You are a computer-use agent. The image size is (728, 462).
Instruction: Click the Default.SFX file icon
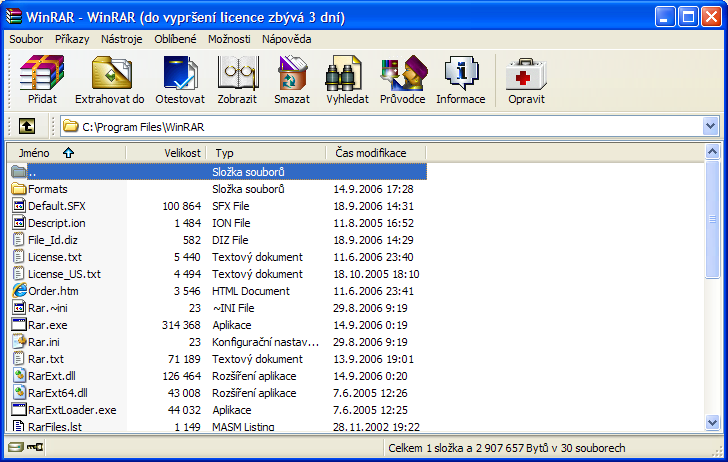click(x=19, y=206)
